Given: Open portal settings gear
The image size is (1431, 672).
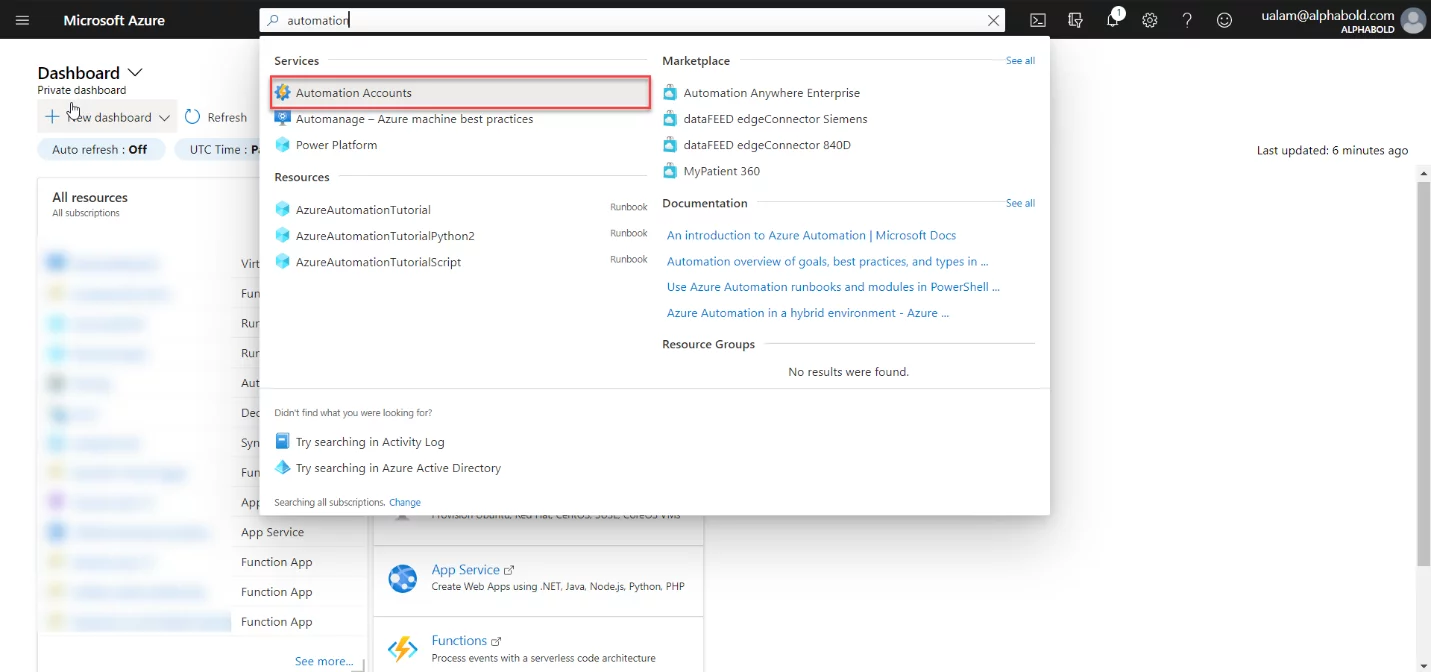Looking at the screenshot, I should pyautogui.click(x=1150, y=20).
